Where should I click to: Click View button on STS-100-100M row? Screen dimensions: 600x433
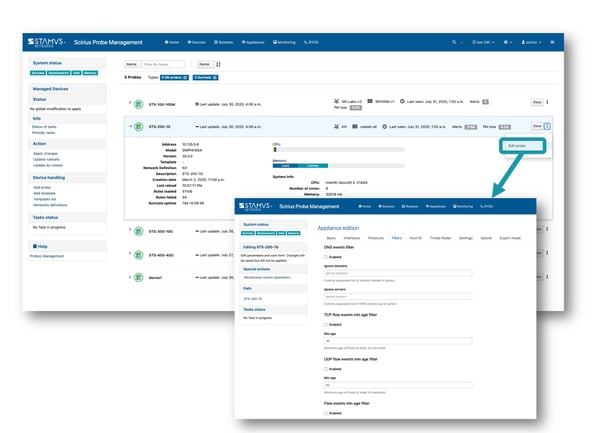click(537, 102)
